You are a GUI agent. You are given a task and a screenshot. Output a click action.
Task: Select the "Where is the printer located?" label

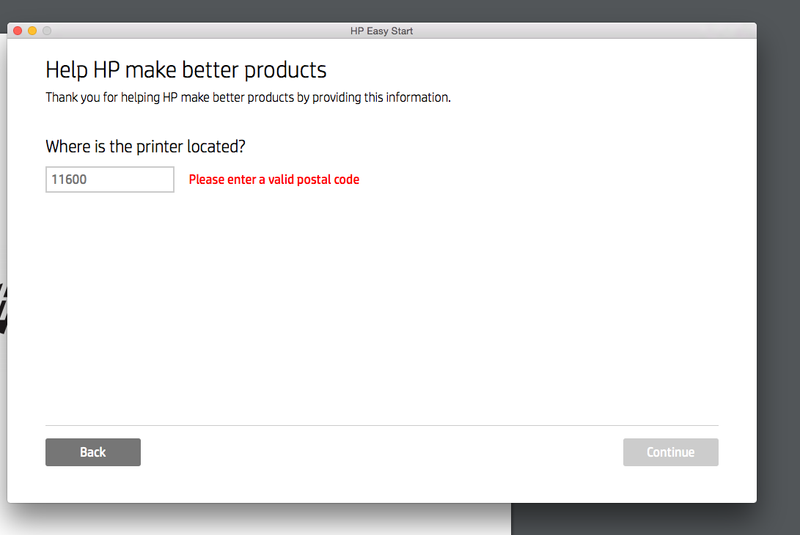pyautogui.click(x=146, y=147)
